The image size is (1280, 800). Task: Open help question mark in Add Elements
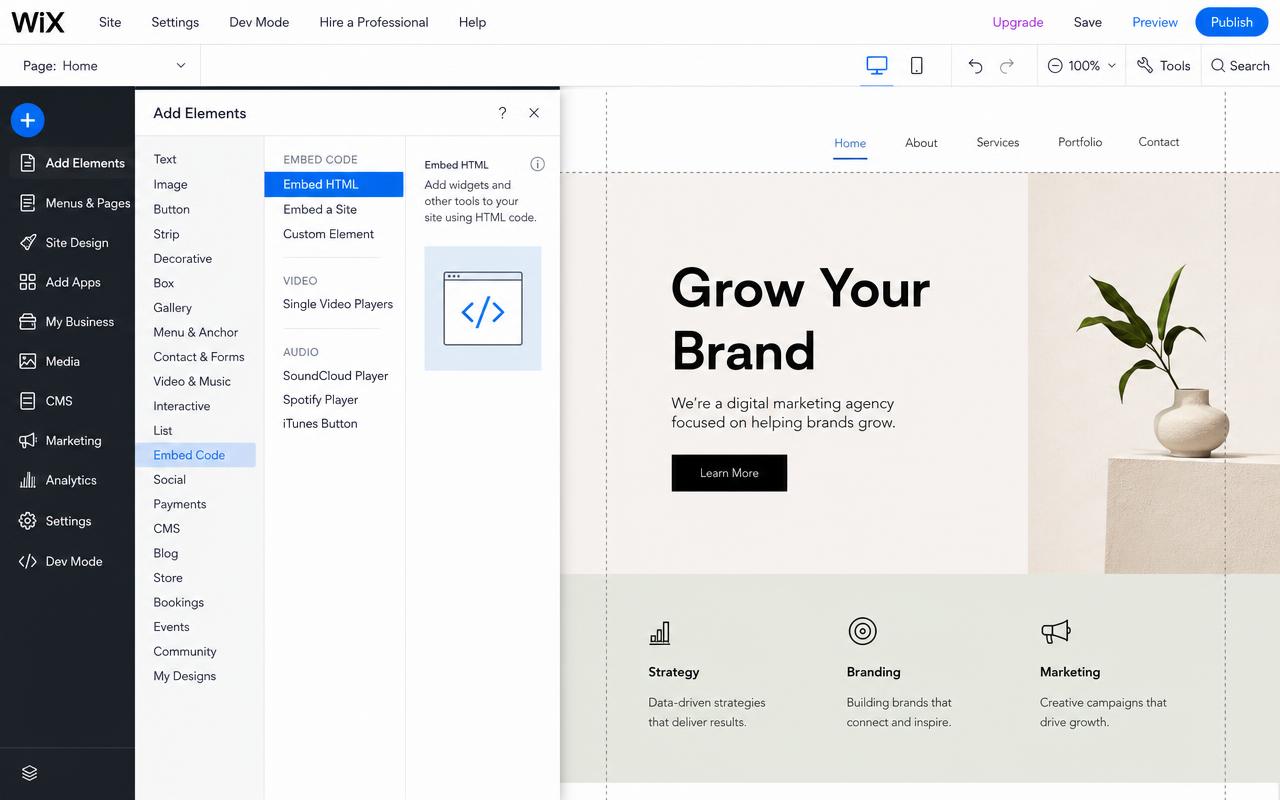click(x=502, y=113)
